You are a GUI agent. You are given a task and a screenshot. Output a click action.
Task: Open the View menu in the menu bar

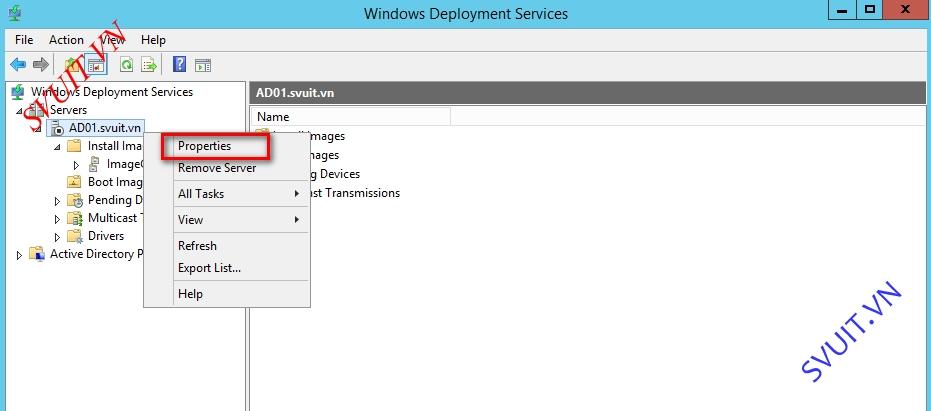pyautogui.click(x=112, y=40)
